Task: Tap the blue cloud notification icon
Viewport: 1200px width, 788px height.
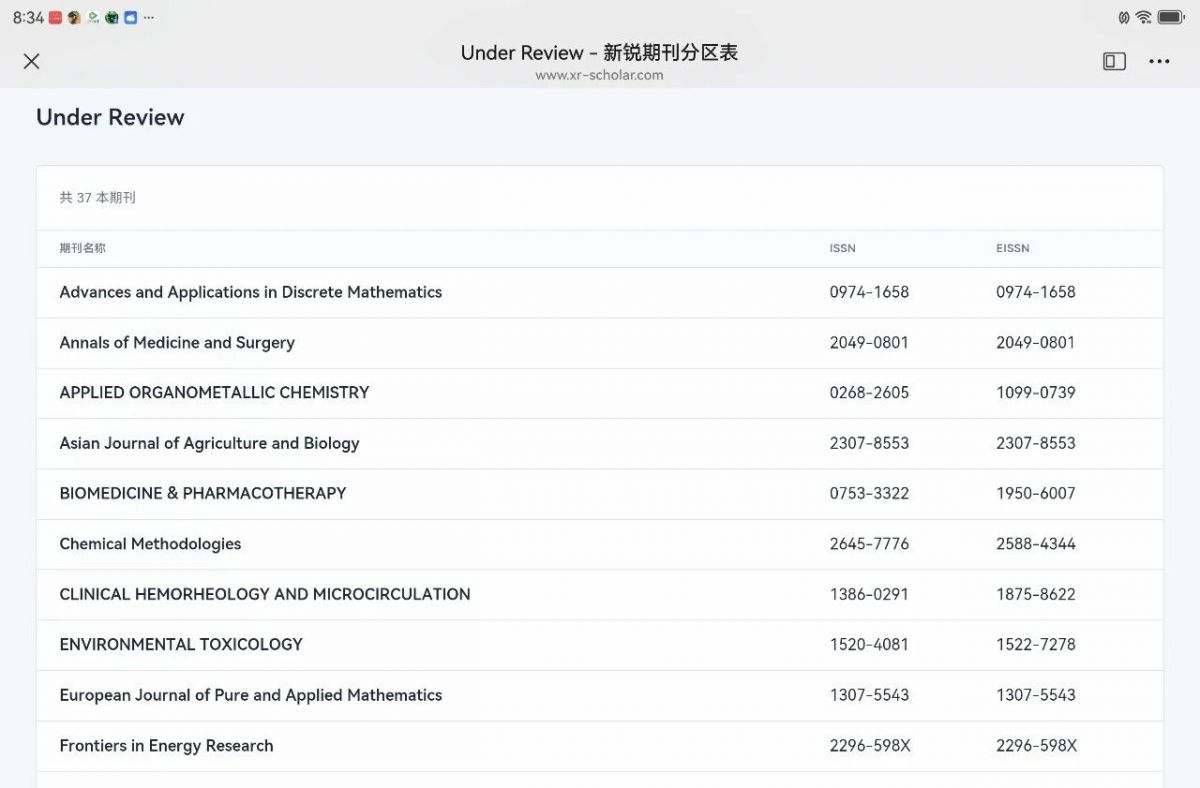Action: 130,18
